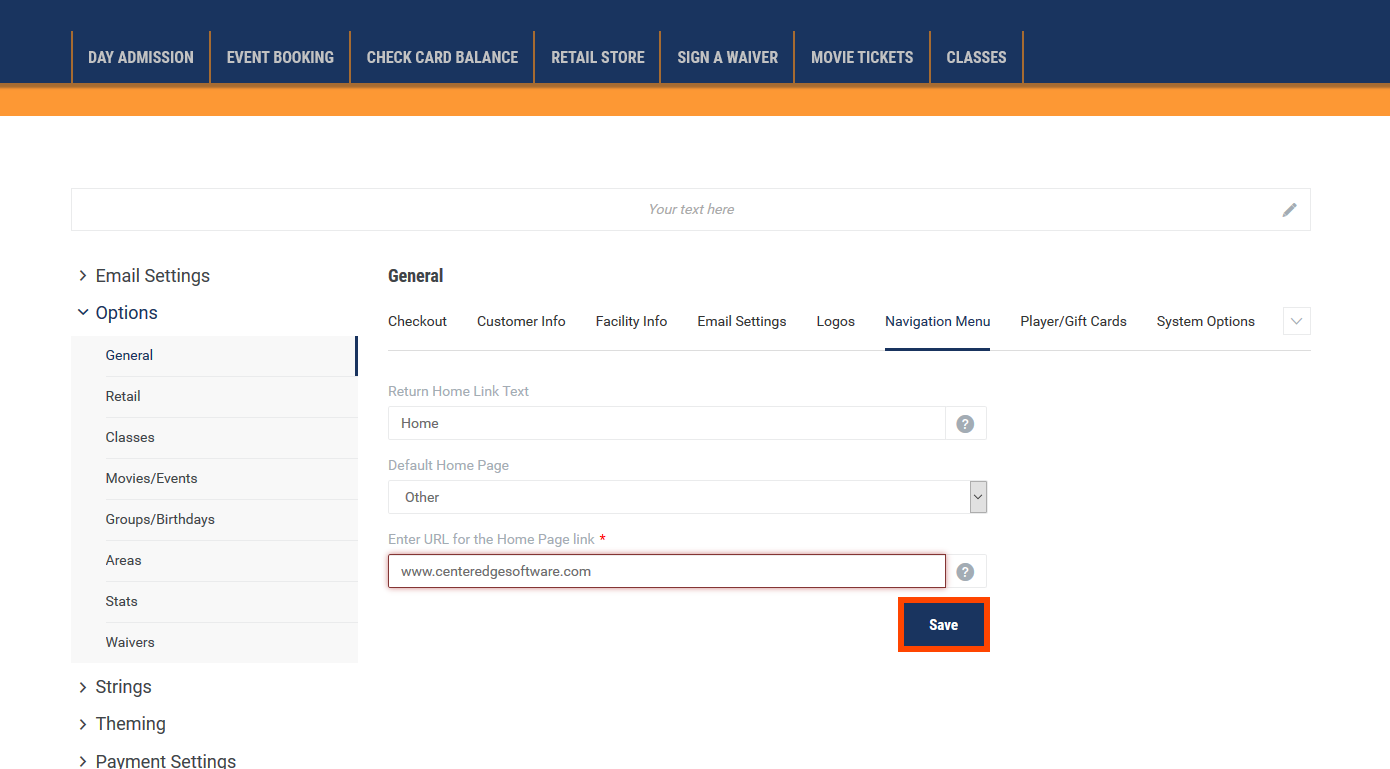Open Classes in the top navigation

click(976, 57)
